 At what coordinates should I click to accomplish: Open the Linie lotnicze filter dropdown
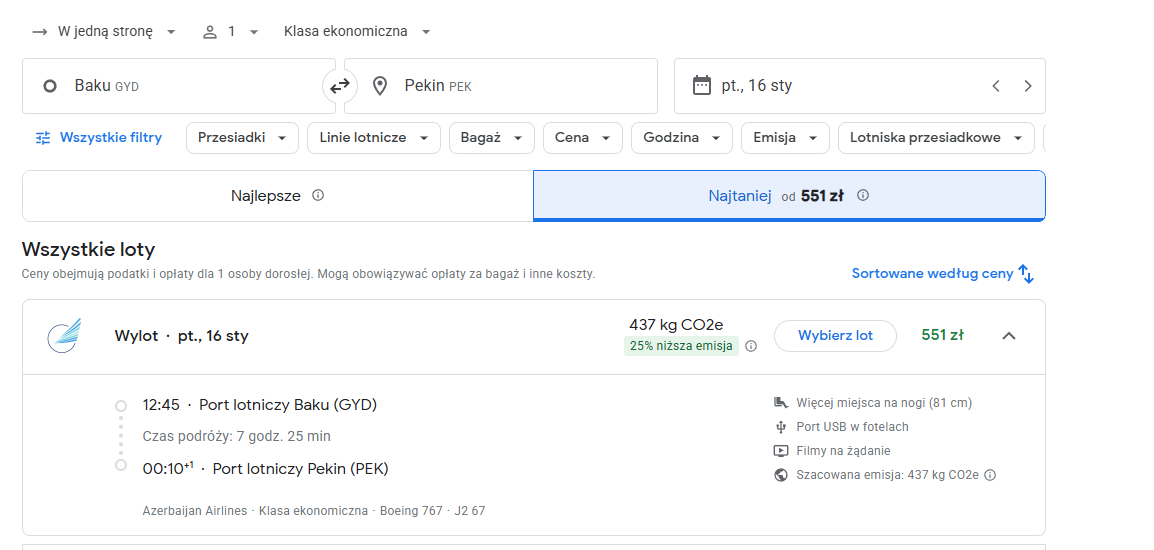374,138
